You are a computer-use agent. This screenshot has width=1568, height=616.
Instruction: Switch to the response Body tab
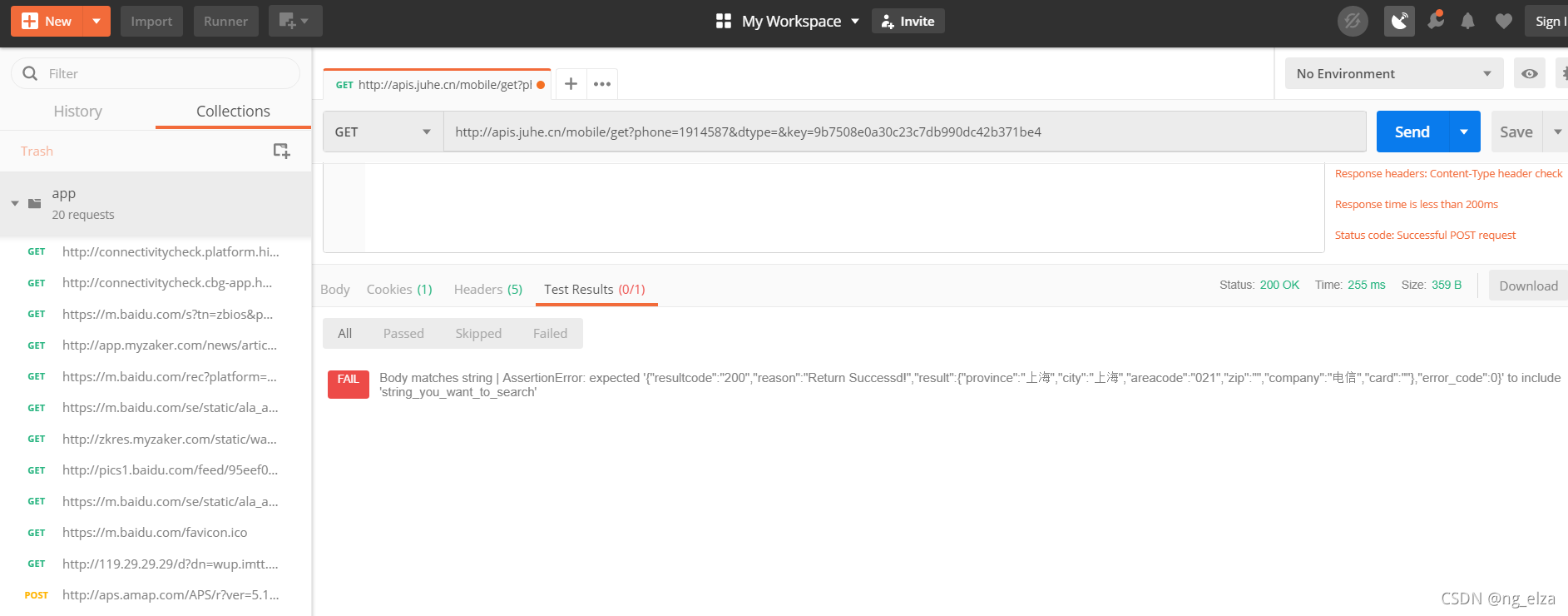pos(334,289)
